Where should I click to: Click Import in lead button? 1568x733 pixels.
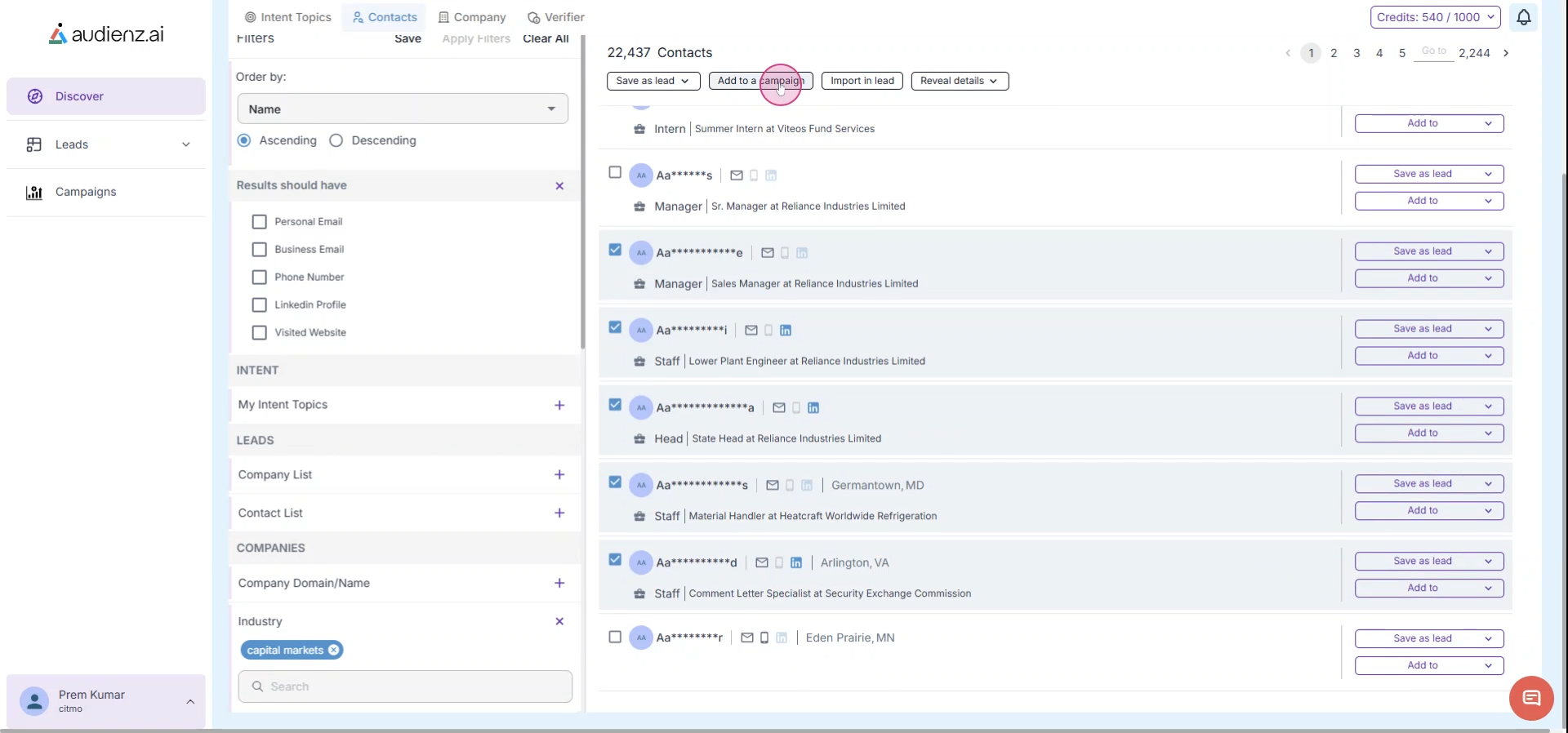pyautogui.click(x=862, y=81)
